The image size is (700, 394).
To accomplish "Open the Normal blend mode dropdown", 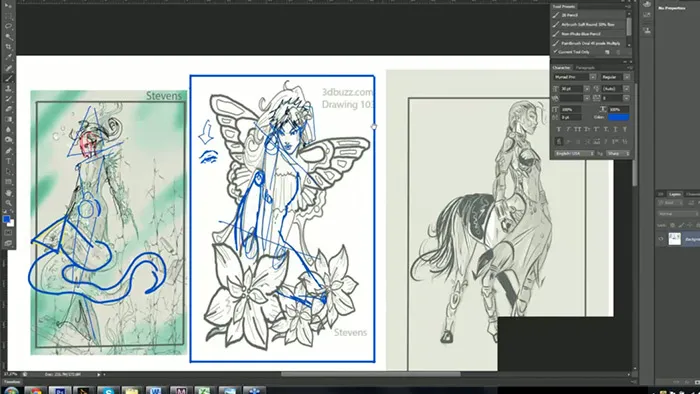I will click(x=679, y=214).
